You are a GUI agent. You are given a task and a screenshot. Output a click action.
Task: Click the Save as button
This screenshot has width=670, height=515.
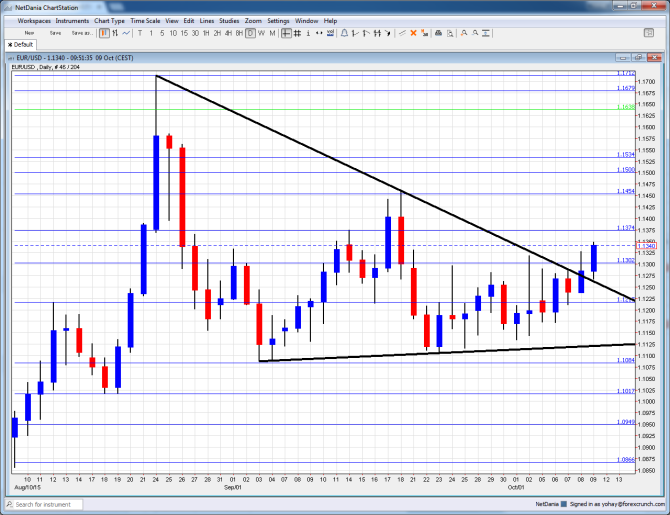[x=82, y=33]
